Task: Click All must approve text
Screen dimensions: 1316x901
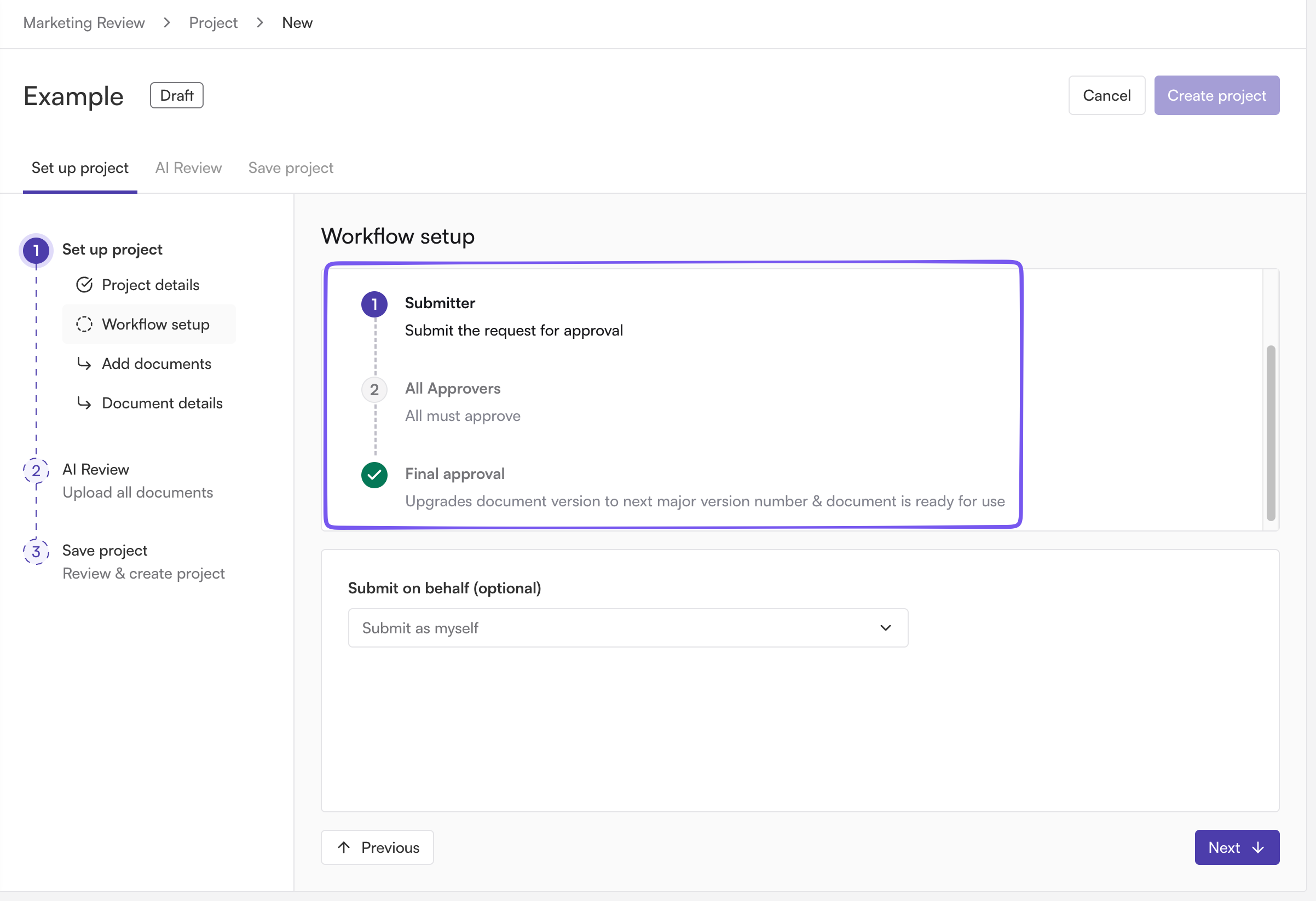Action: (463, 415)
